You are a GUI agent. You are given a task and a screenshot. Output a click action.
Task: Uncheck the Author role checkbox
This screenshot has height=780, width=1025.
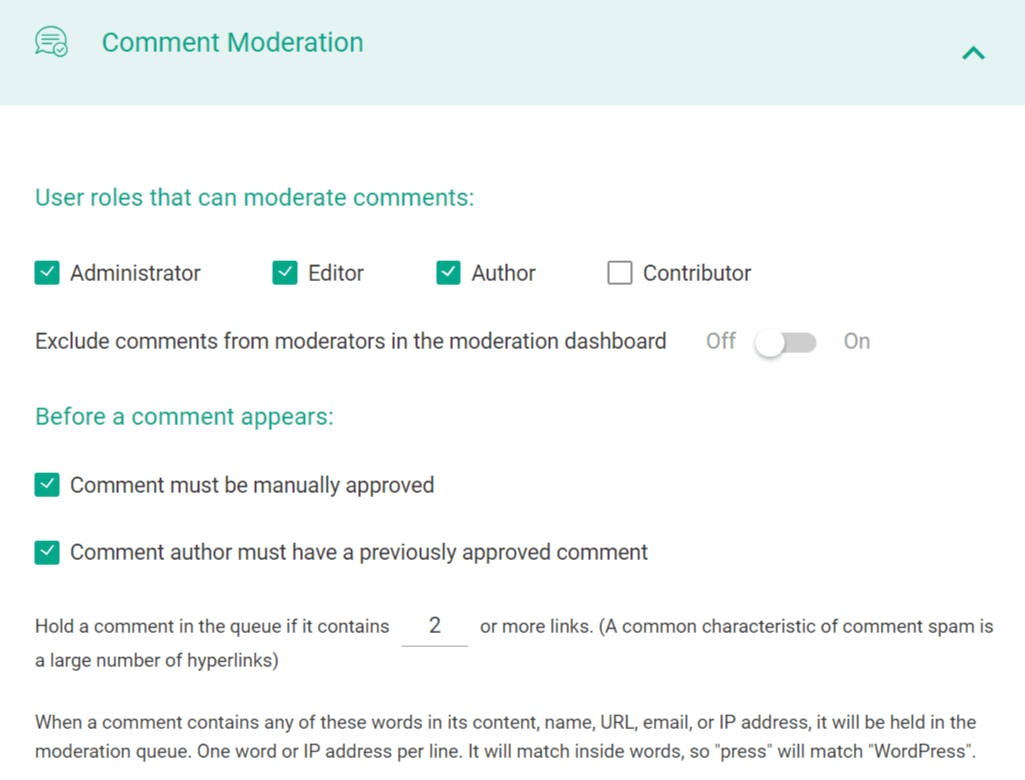pyautogui.click(x=448, y=273)
